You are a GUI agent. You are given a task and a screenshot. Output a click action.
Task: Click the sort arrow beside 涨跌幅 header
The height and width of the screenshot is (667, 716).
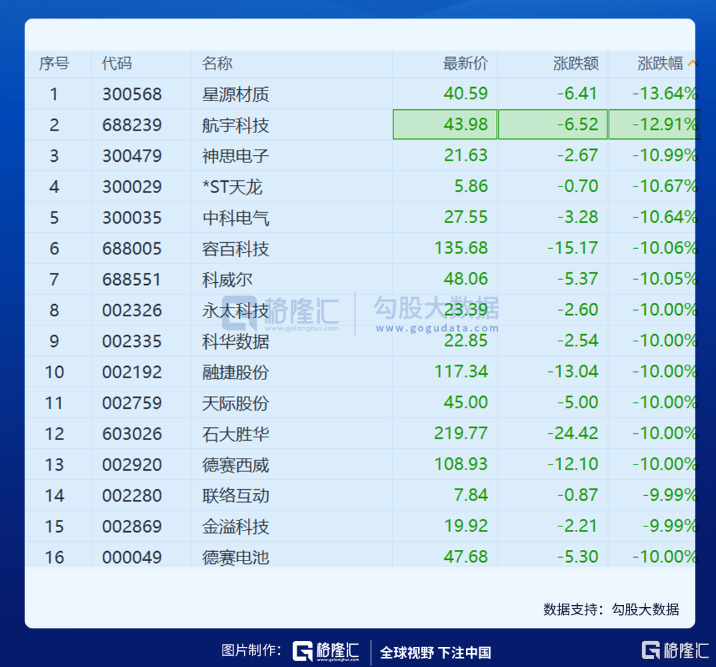click(x=692, y=64)
